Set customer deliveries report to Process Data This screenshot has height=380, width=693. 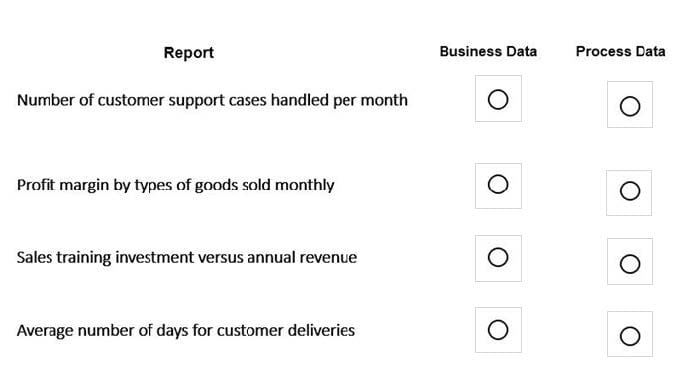630,336
